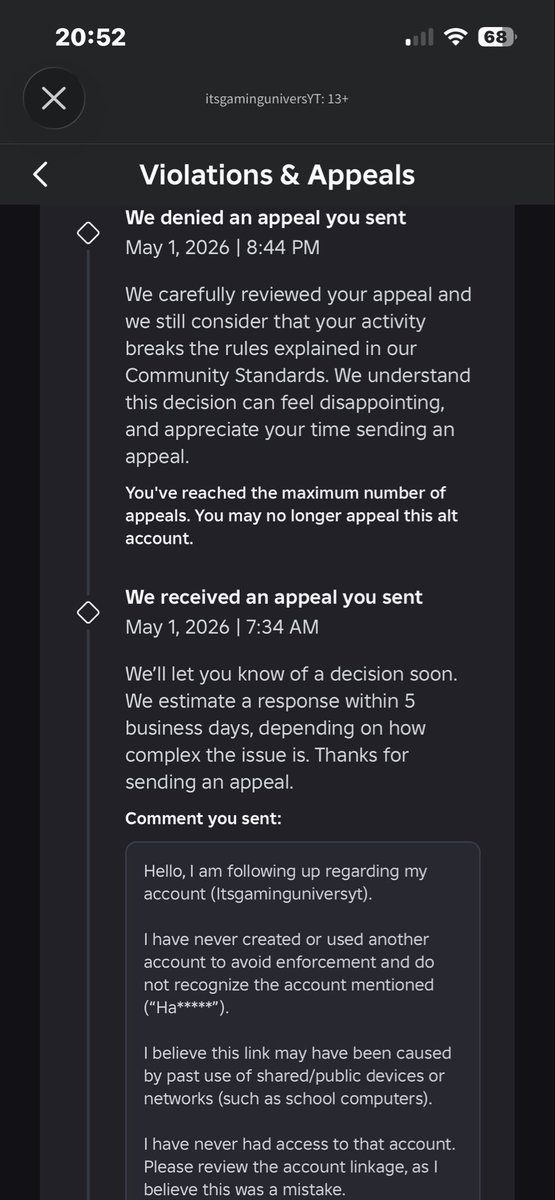
Task: Tap the 'Comment you sent:' label
Action: [x=204, y=819]
